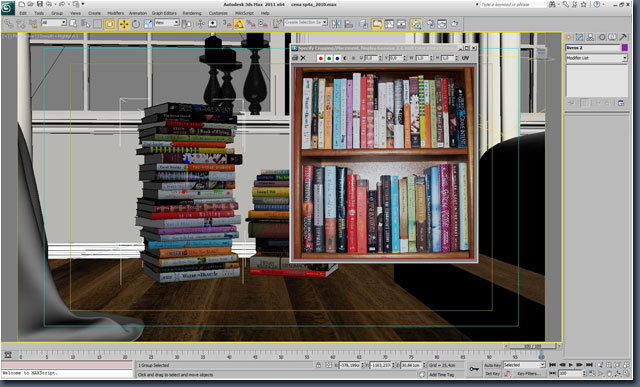Switch to the Display command panel tab
This screenshot has width=640, height=387.
point(612,38)
